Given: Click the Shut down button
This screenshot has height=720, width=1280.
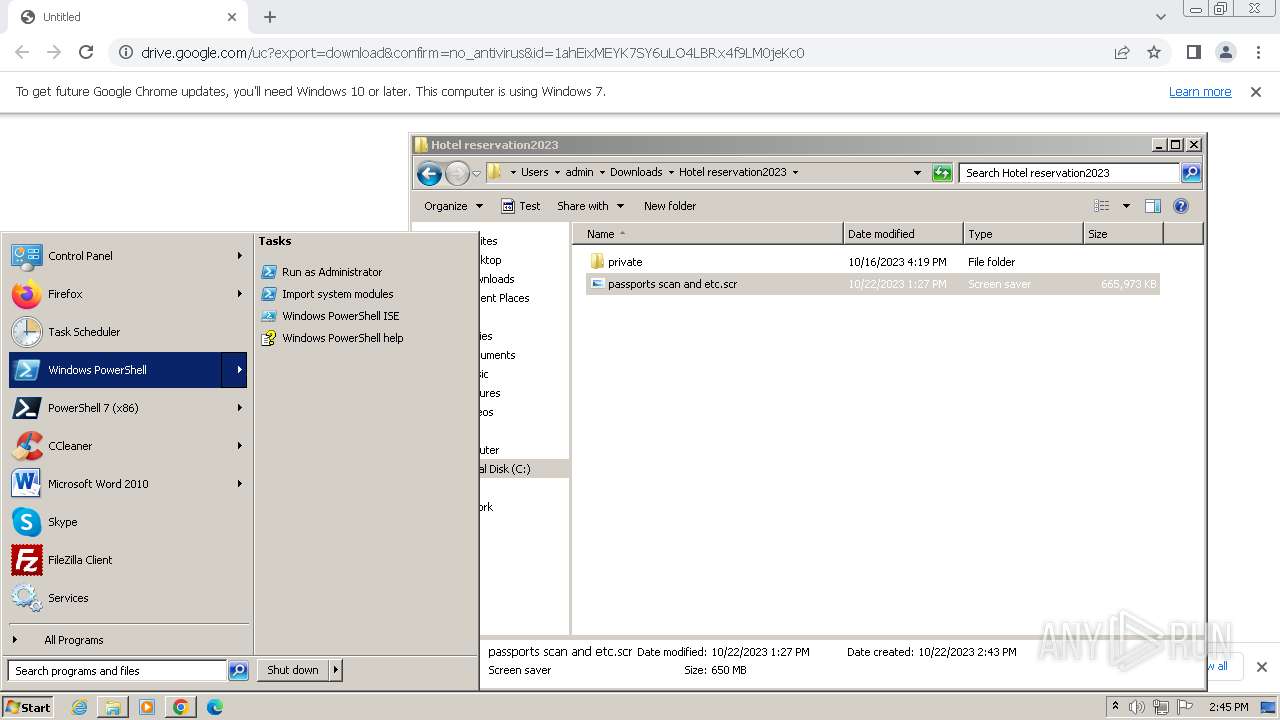Looking at the screenshot, I should 293,670.
